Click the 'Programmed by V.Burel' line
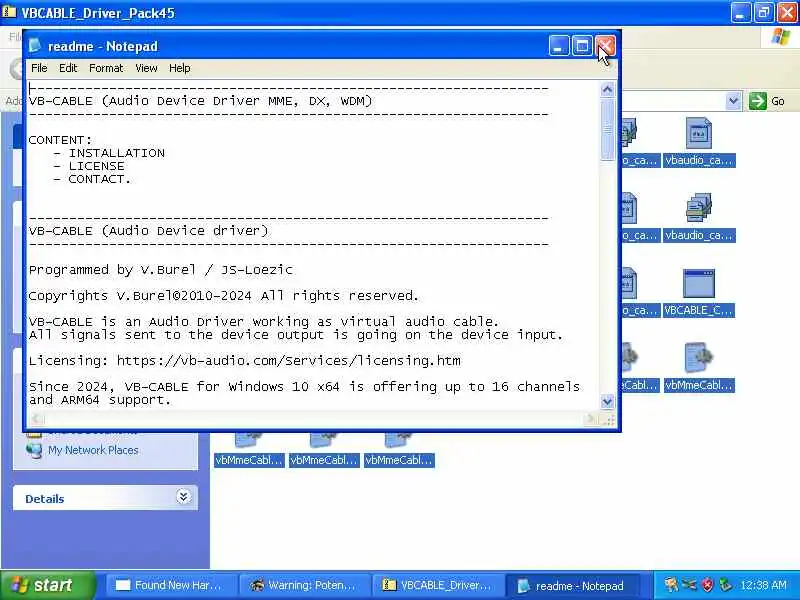The width and height of the screenshot is (800, 600). point(161,269)
